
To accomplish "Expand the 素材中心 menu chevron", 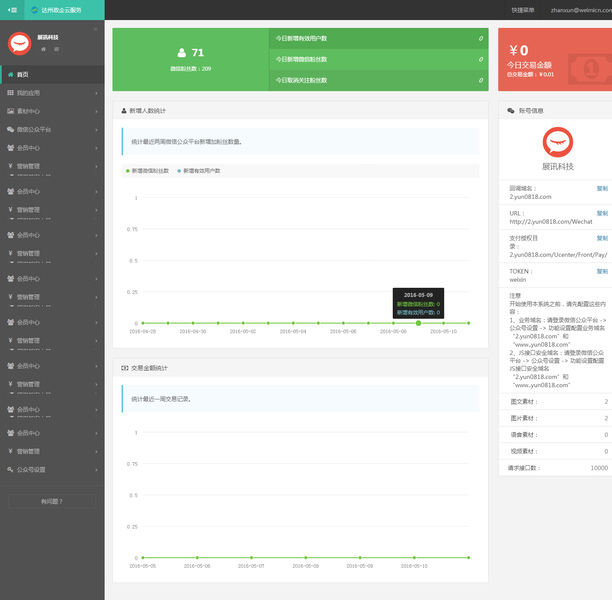I will pyautogui.click(x=96, y=112).
